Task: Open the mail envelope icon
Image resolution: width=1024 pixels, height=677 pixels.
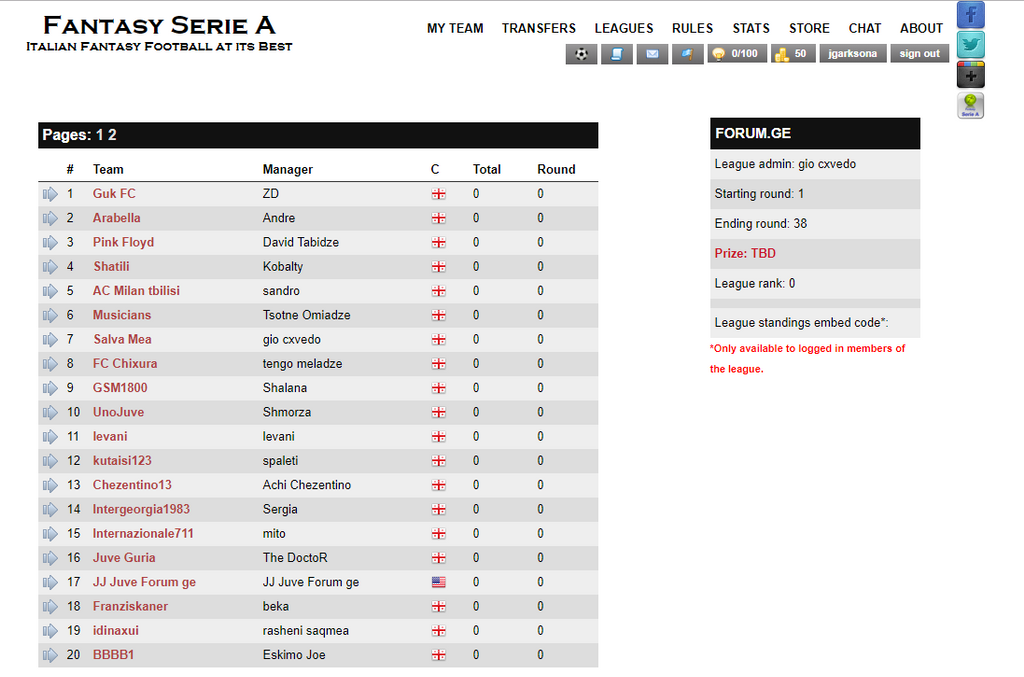Action: coord(652,54)
